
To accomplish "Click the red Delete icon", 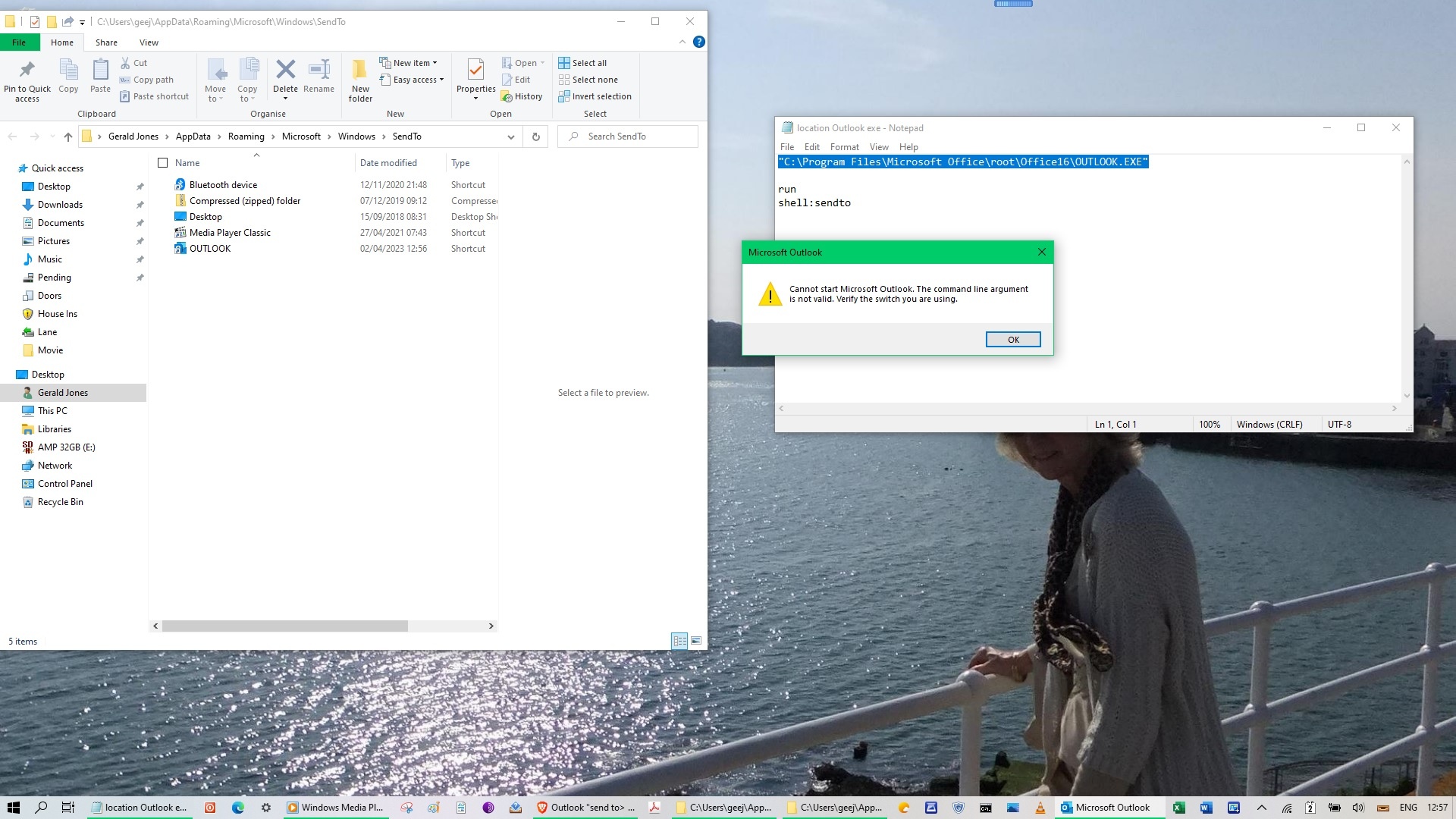I will click(x=285, y=70).
